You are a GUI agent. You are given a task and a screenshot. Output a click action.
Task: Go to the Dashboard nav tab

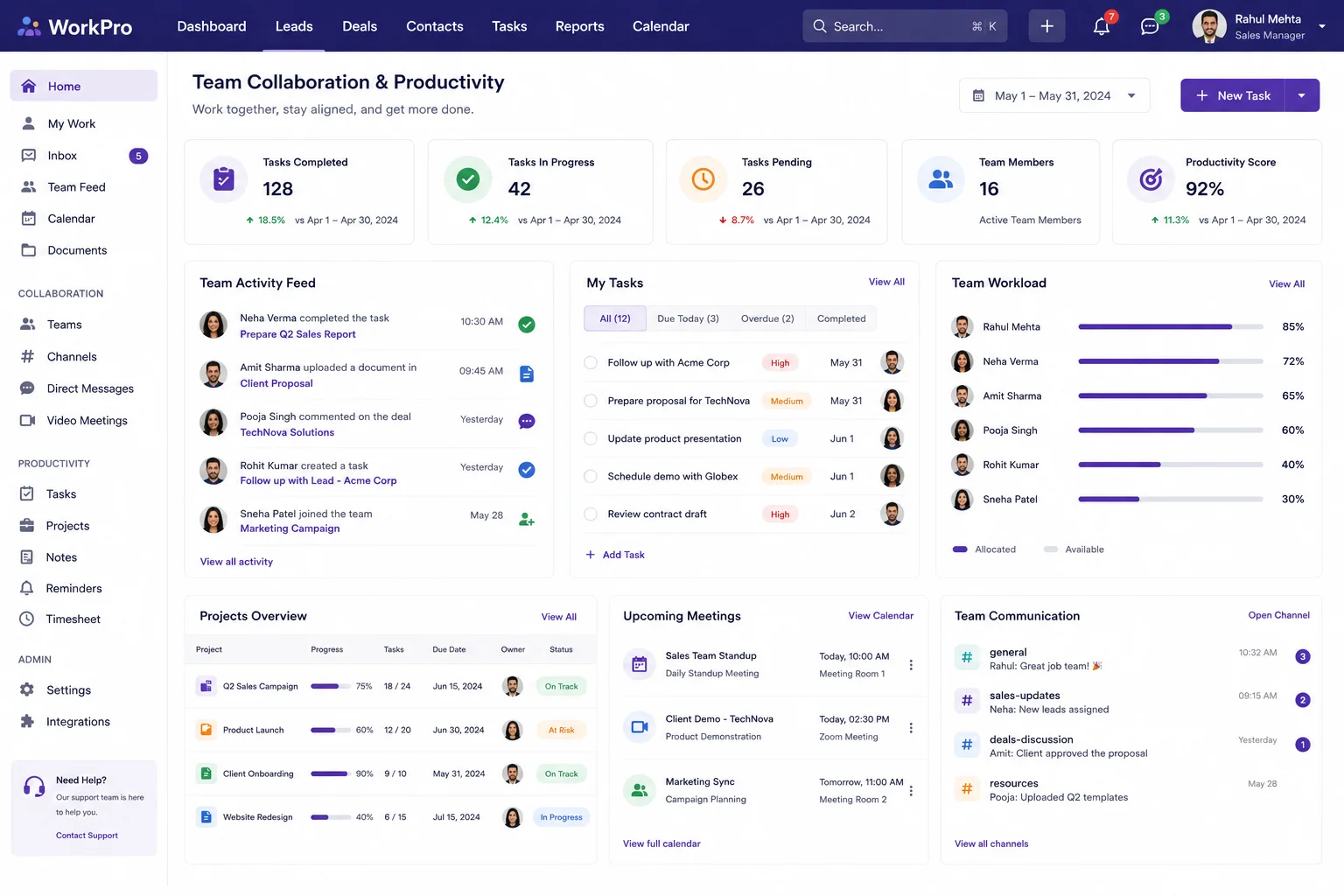click(x=212, y=26)
